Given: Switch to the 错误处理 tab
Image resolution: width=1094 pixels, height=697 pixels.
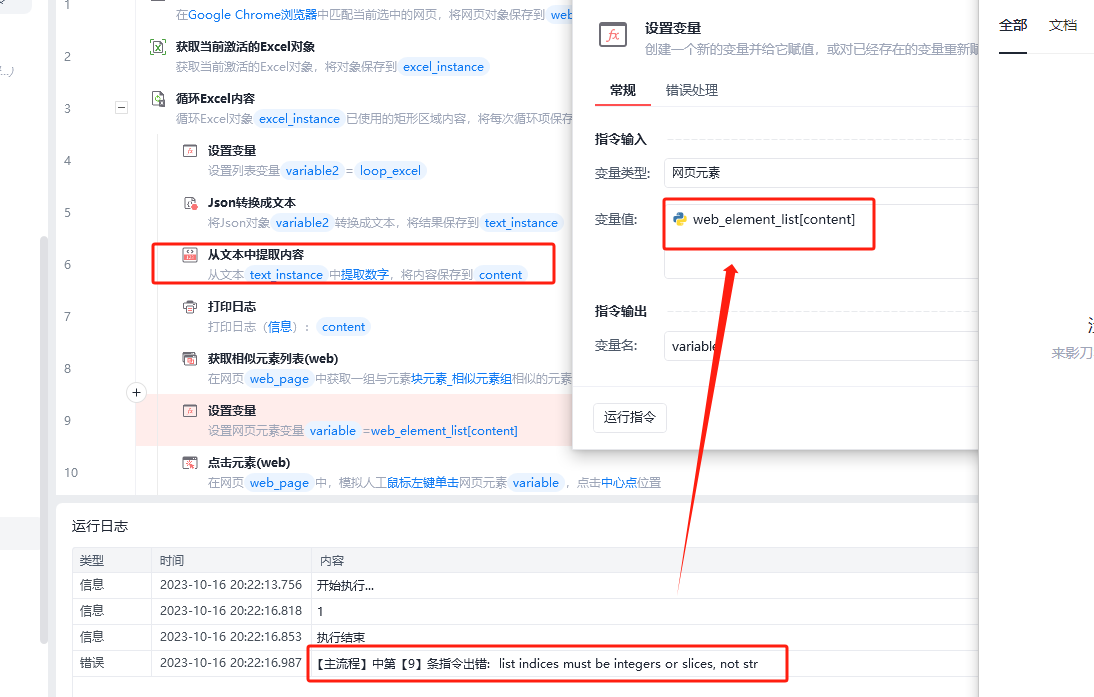Looking at the screenshot, I should point(691,90).
